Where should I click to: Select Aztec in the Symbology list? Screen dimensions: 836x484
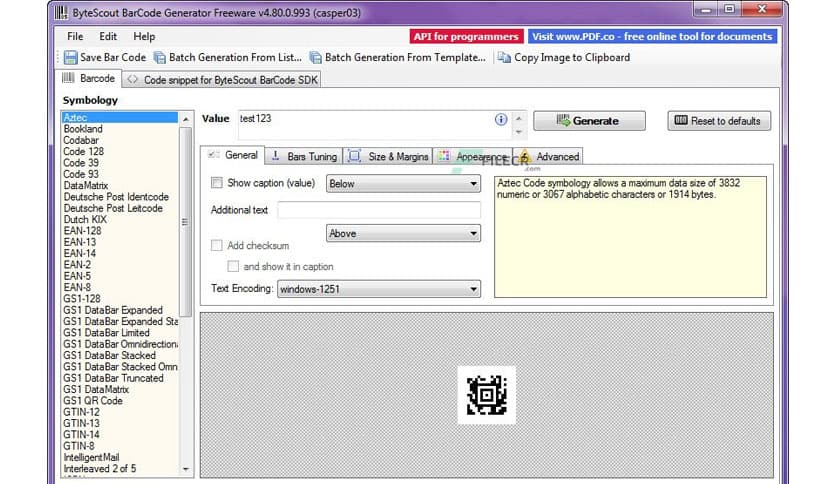(119, 117)
